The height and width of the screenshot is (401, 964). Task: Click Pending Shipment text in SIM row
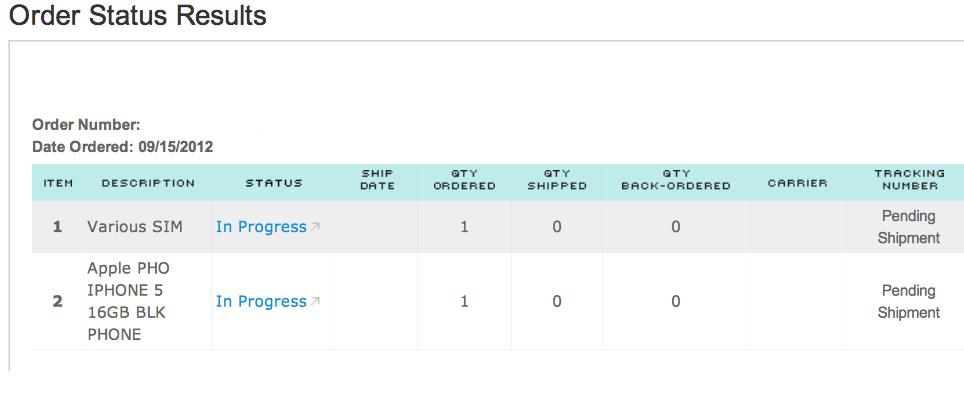point(909,227)
